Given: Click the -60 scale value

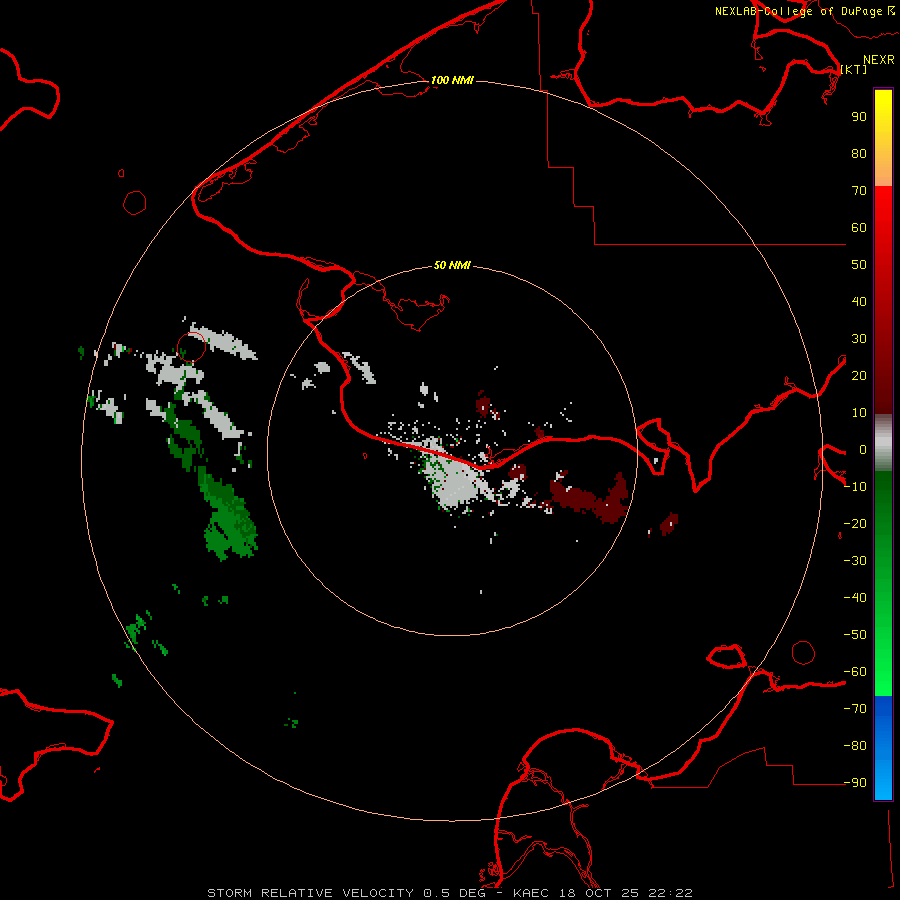Looking at the screenshot, I should (855, 672).
